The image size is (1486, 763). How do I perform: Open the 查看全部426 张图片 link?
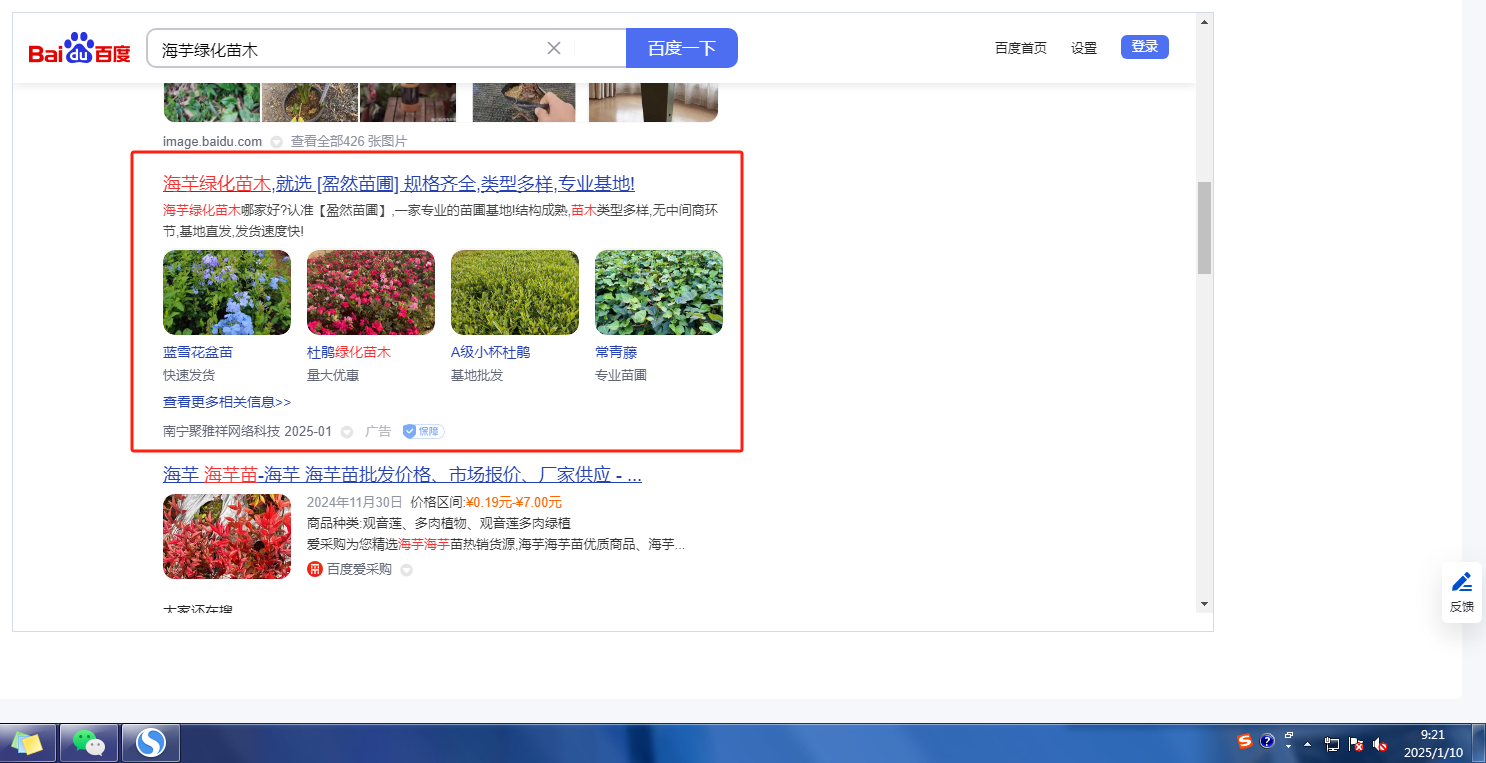click(349, 142)
